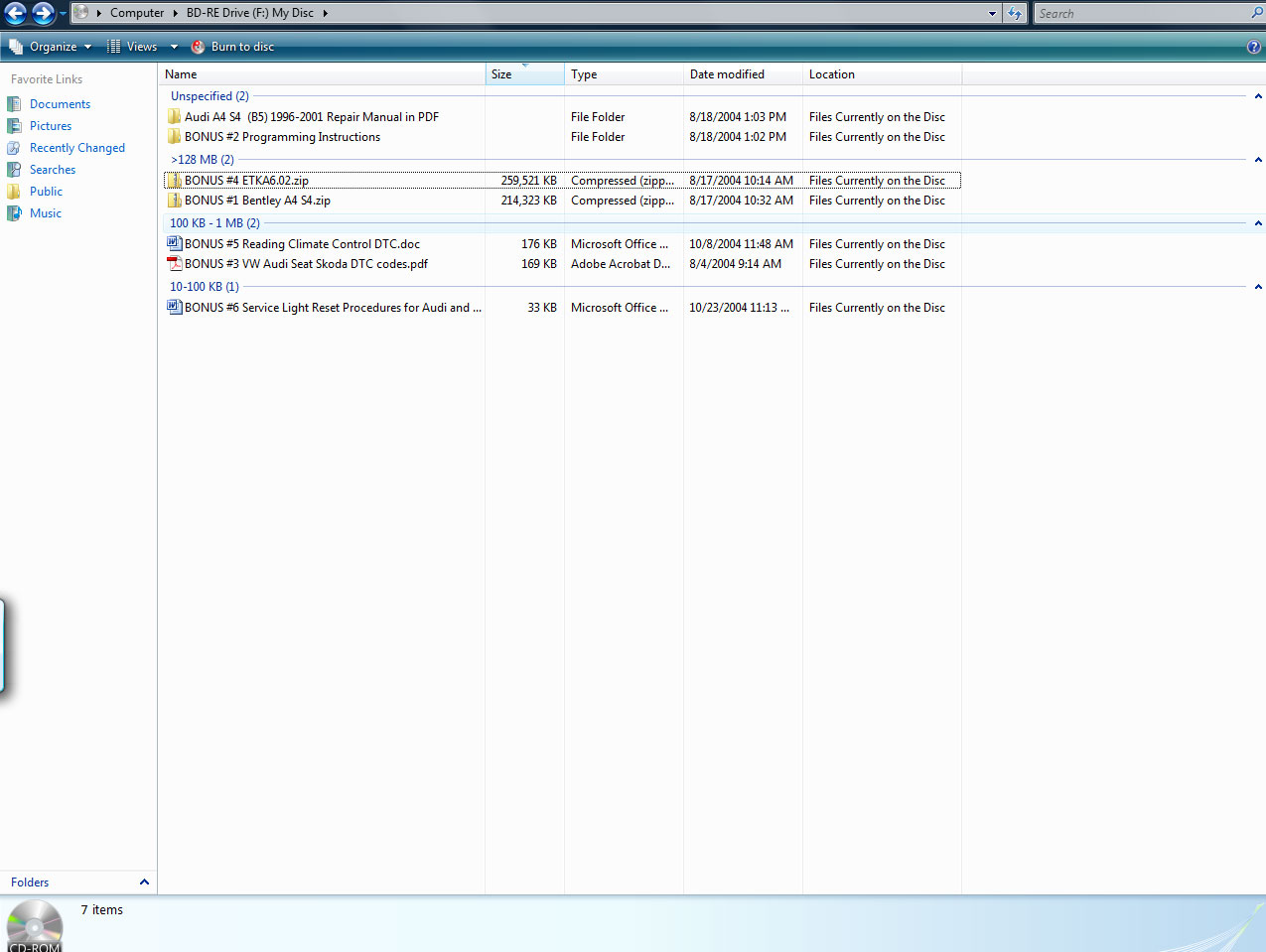1266x952 pixels.
Task: Click Burn to disc button
Action: [x=232, y=47]
